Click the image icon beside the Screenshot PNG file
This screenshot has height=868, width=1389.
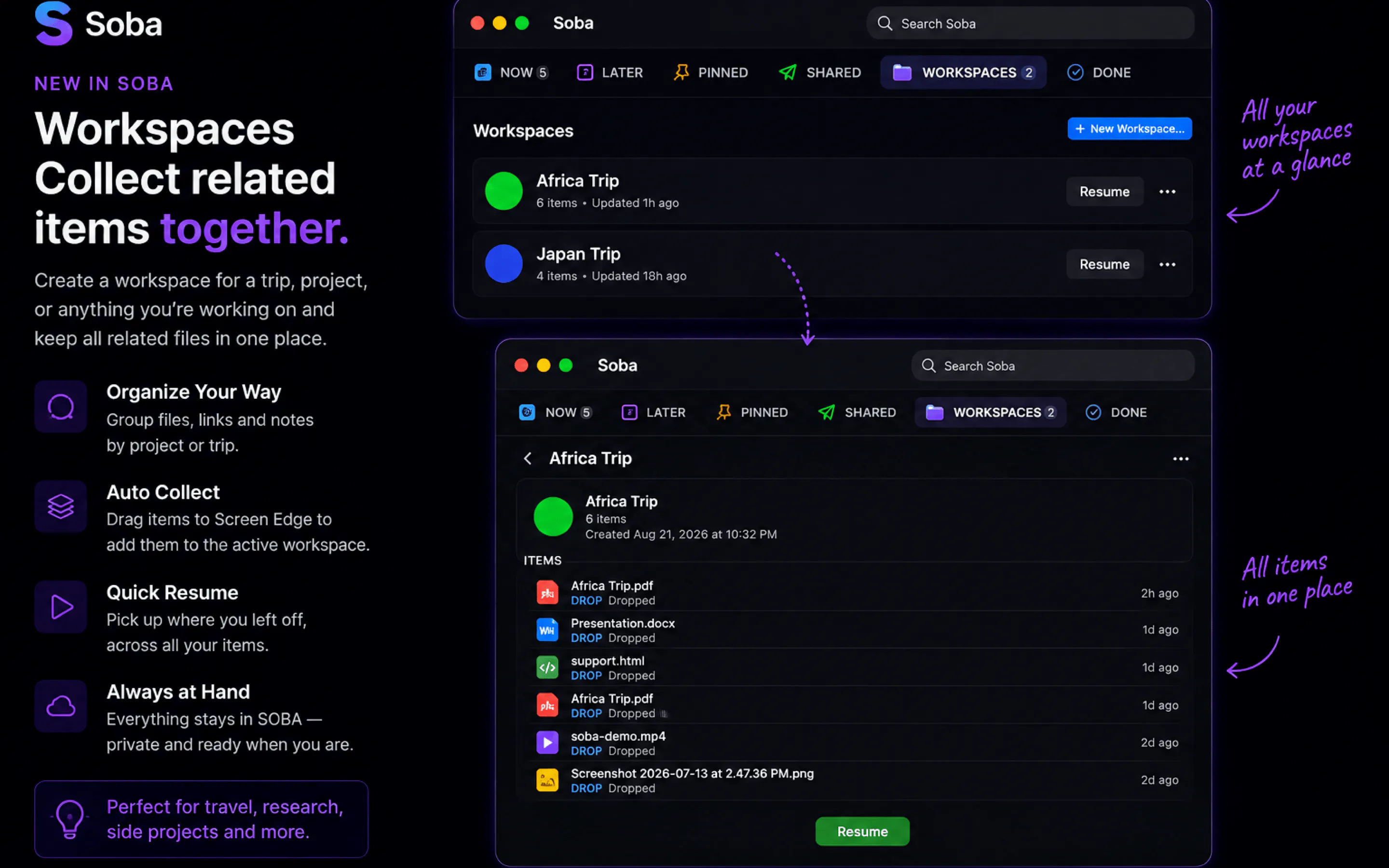pyautogui.click(x=547, y=780)
